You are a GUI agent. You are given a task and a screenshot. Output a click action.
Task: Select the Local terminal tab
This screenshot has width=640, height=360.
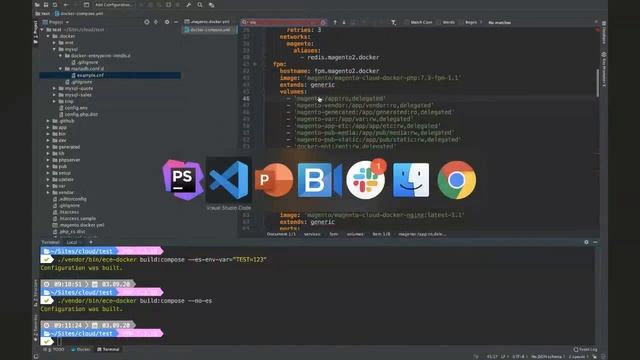click(x=72, y=242)
